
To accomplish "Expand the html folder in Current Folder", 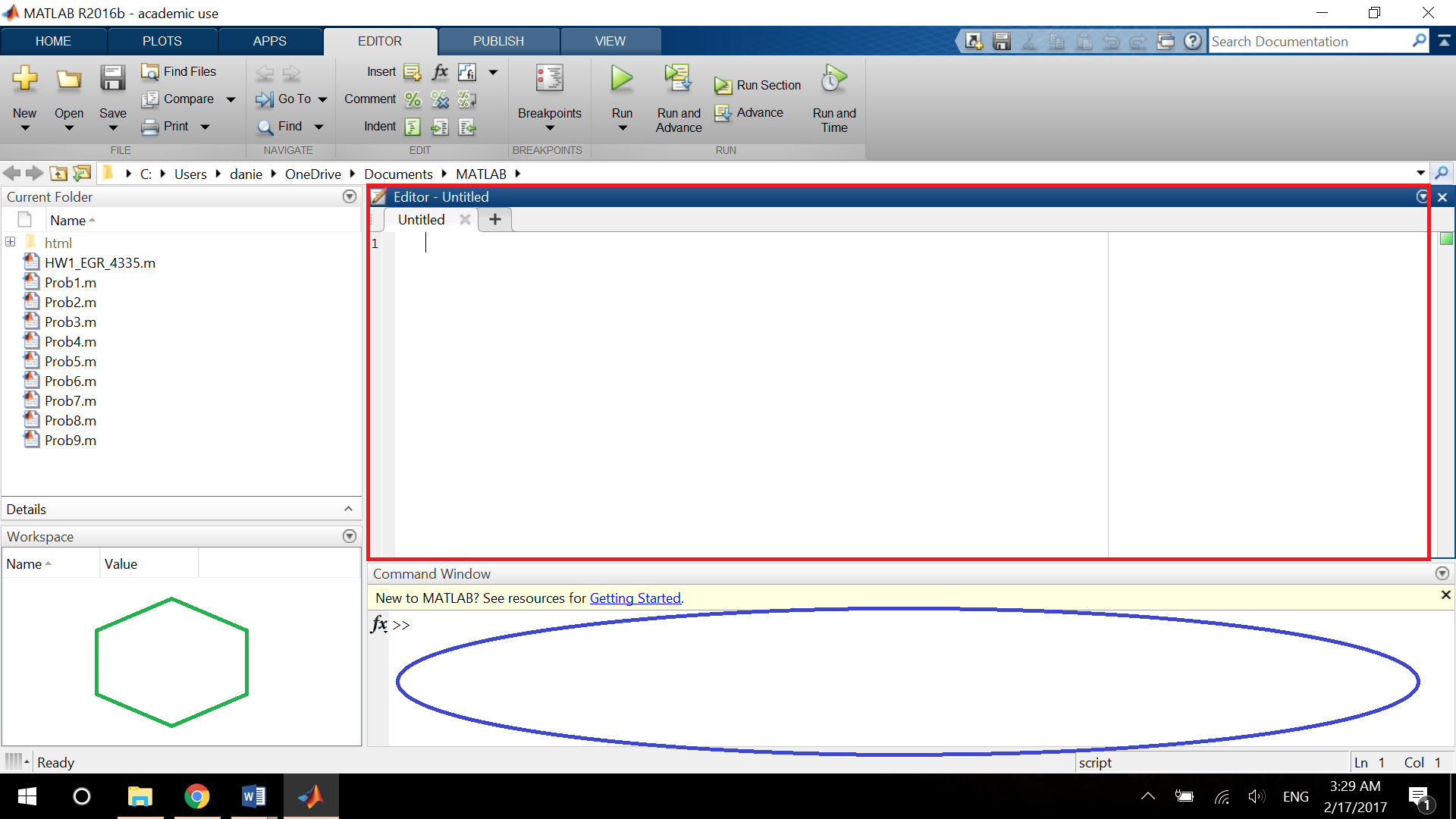I will 10,242.
